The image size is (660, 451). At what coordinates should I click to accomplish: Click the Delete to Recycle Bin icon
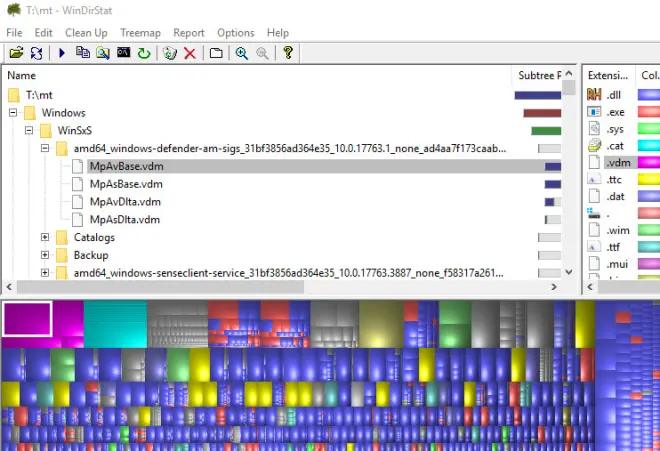click(170, 53)
